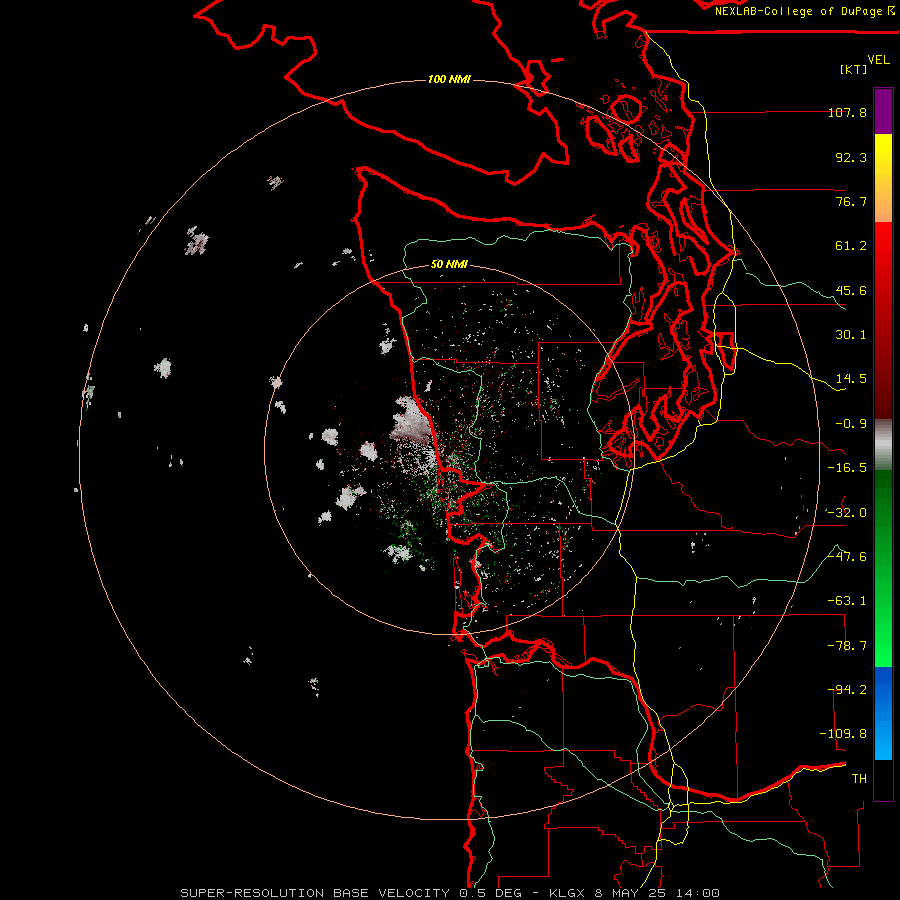Click the -32.0 velocity scale value
This screenshot has height=900, width=900.
point(847,513)
